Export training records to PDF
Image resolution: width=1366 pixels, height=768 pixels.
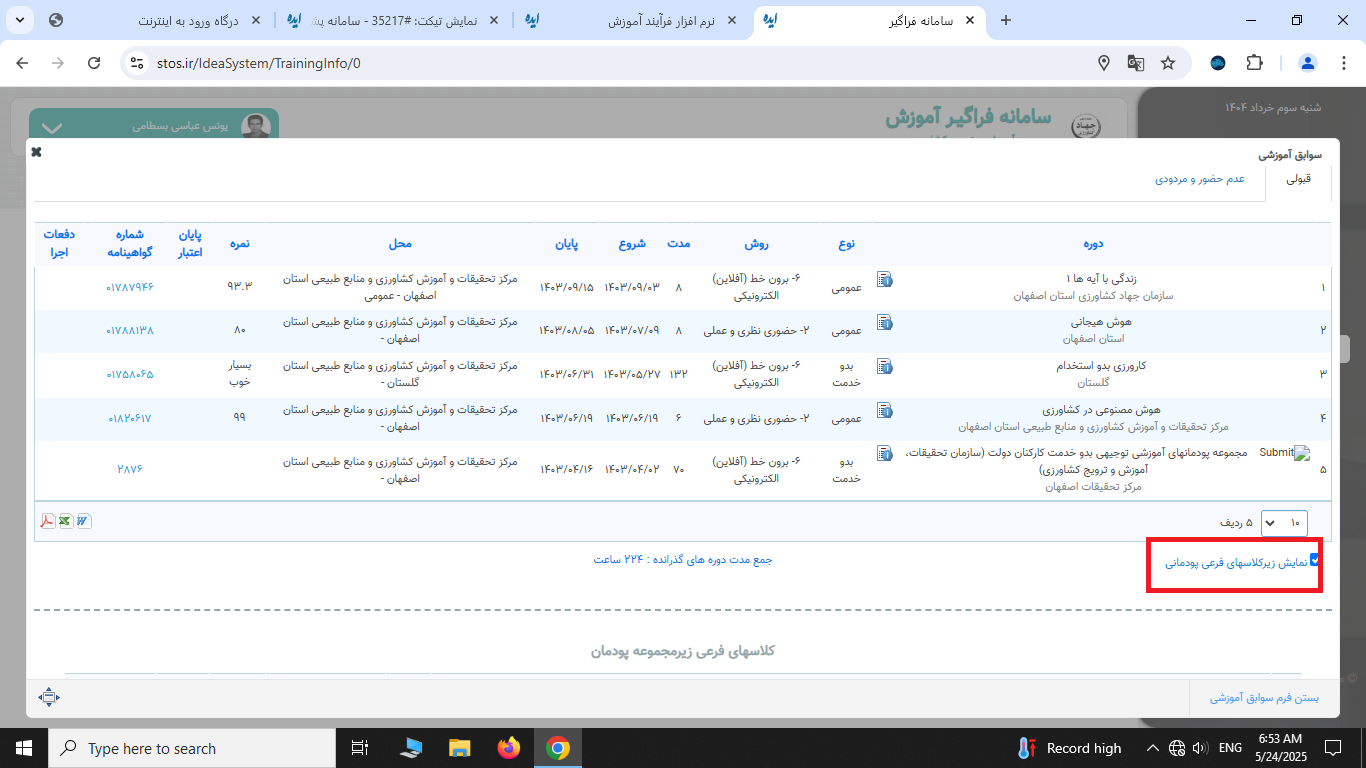pos(47,521)
